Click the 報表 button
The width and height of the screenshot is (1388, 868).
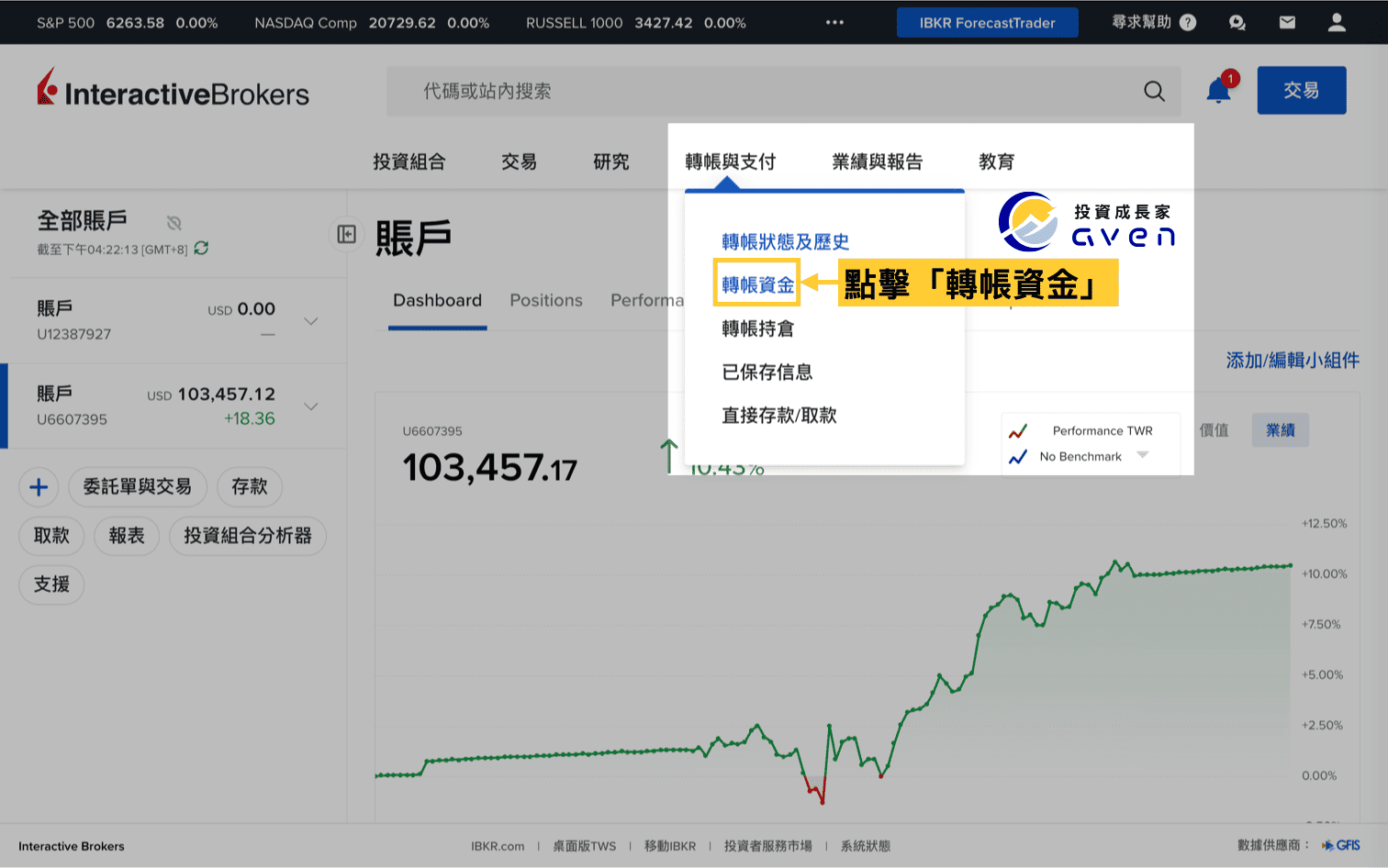pos(127,536)
